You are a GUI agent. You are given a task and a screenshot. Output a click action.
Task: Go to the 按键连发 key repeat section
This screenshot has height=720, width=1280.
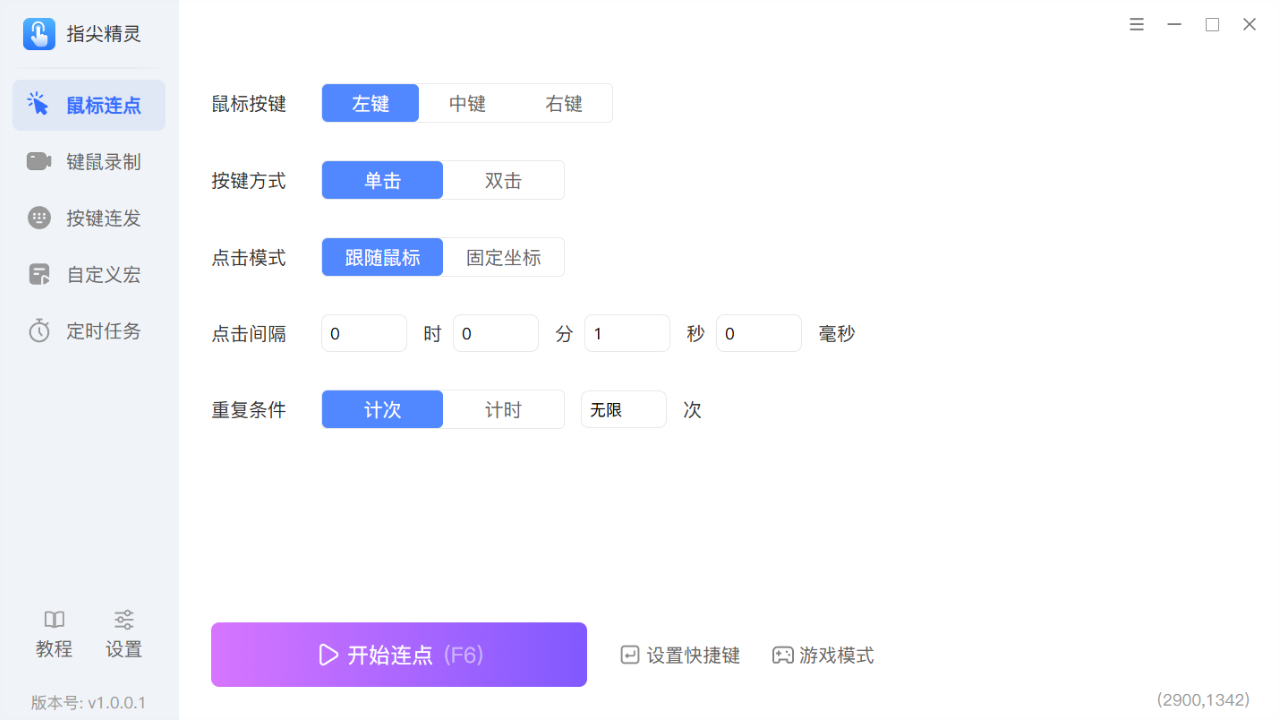tap(89, 218)
